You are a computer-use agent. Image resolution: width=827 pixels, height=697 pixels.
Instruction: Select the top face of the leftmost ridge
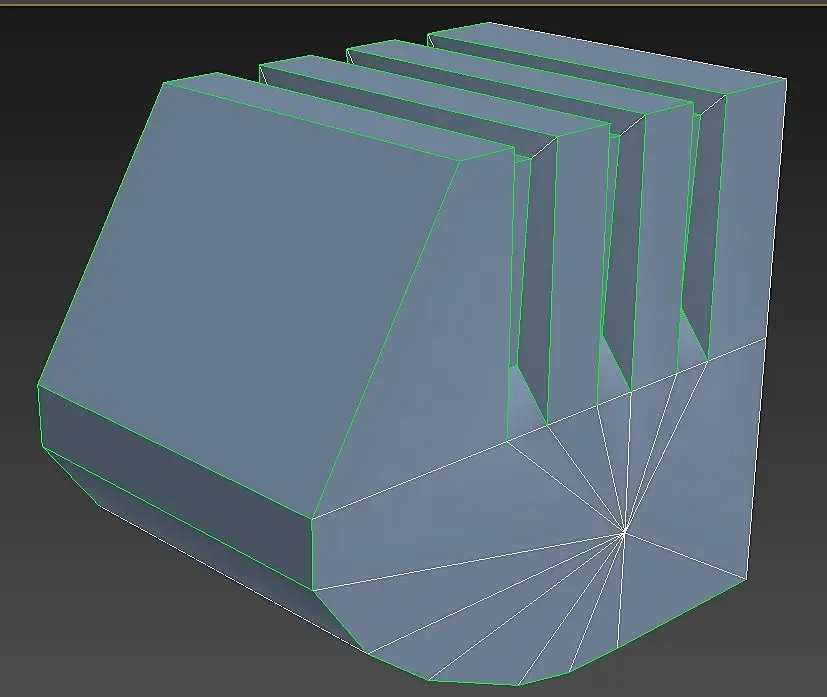338,115
